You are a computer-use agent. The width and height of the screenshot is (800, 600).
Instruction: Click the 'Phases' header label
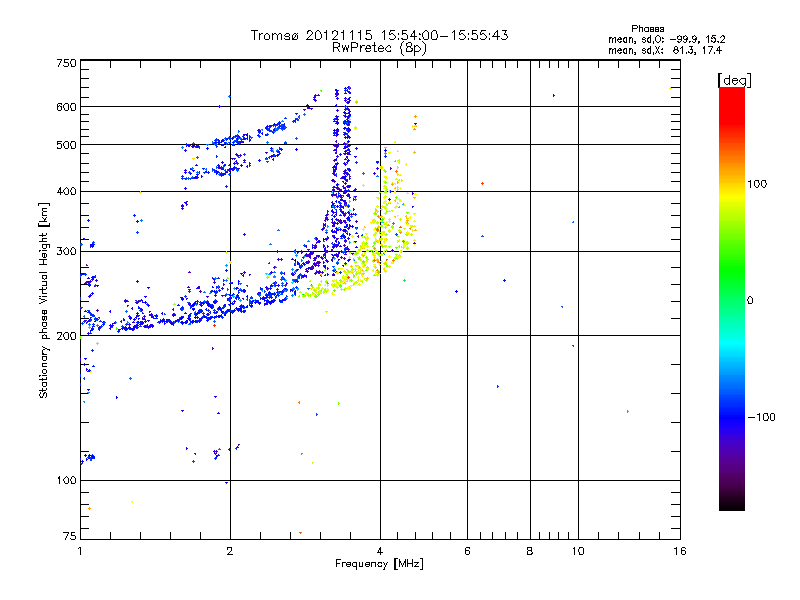pyautogui.click(x=647, y=29)
